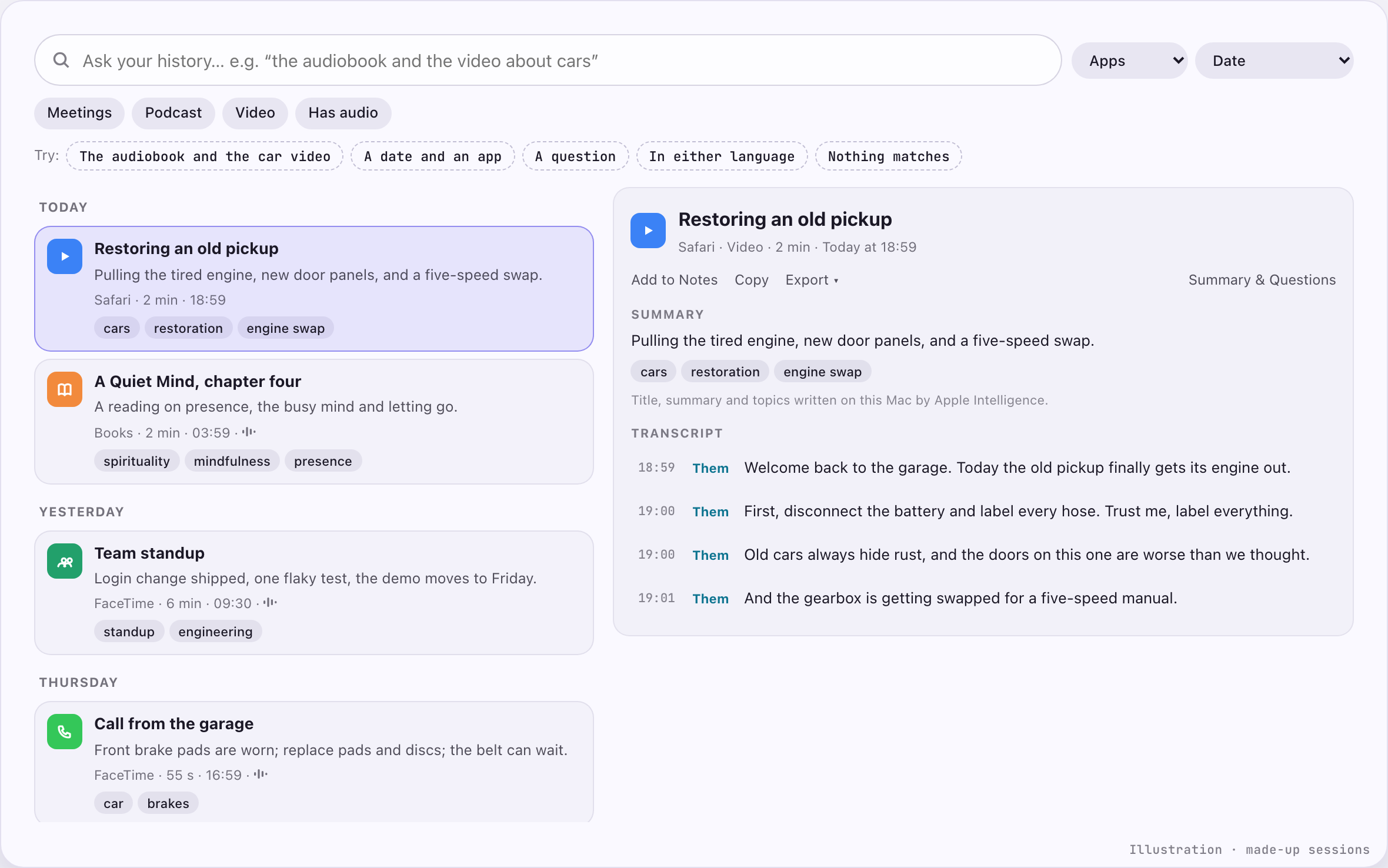
Task: Click the blue play icon in the detail panel
Action: pos(648,231)
